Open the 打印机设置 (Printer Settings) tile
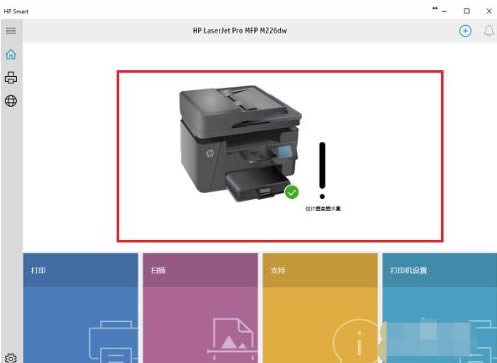Viewport: 497px width, 363px height. 440,308
